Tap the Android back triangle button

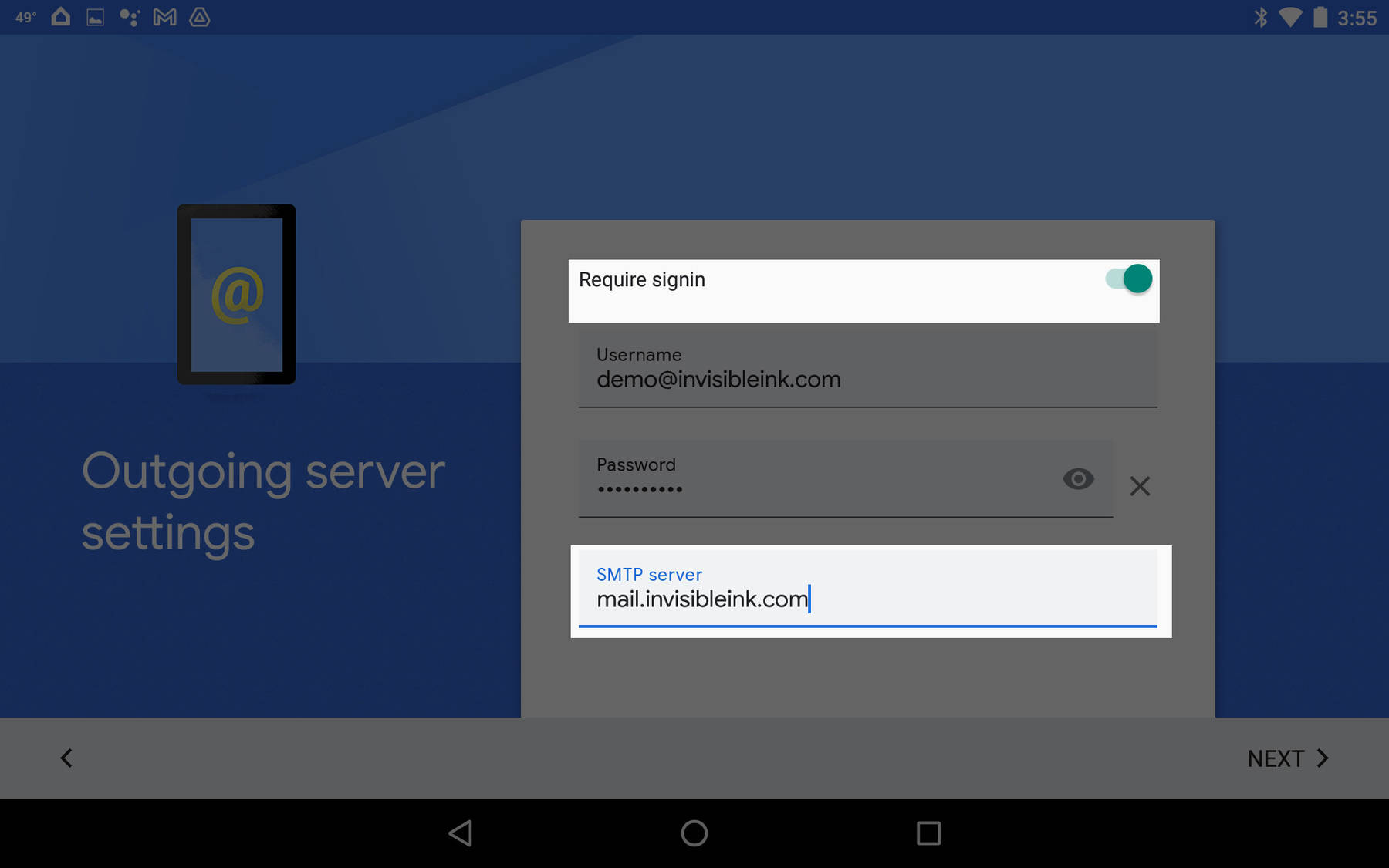click(x=461, y=833)
